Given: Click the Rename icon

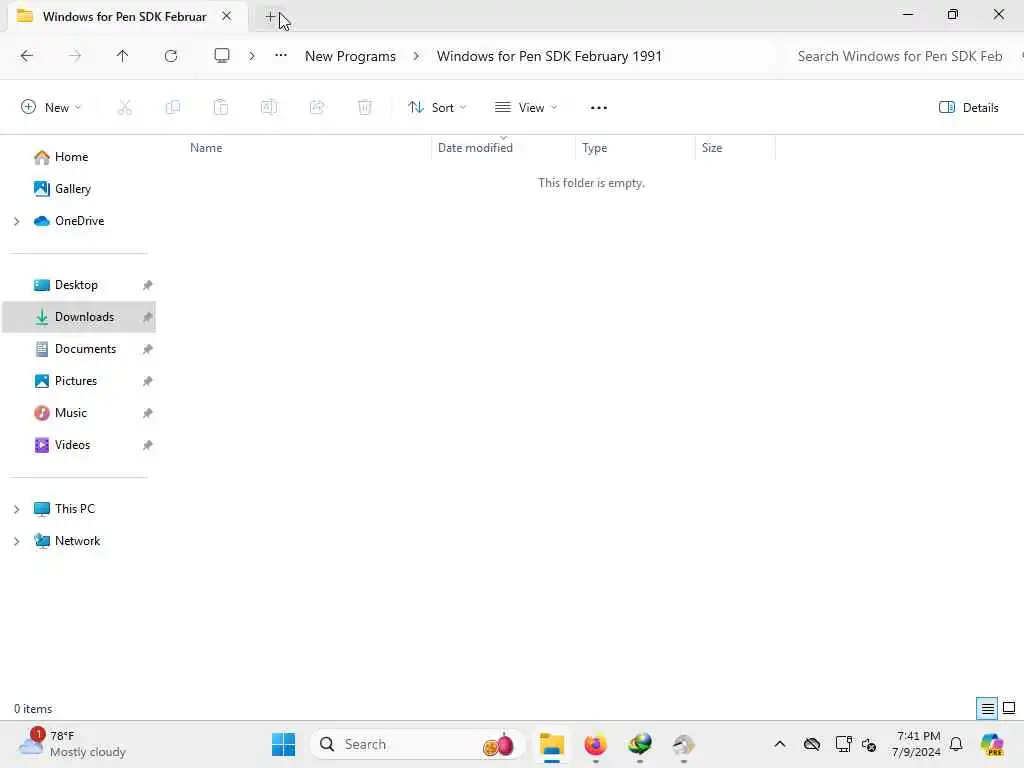Looking at the screenshot, I should pos(269,108).
